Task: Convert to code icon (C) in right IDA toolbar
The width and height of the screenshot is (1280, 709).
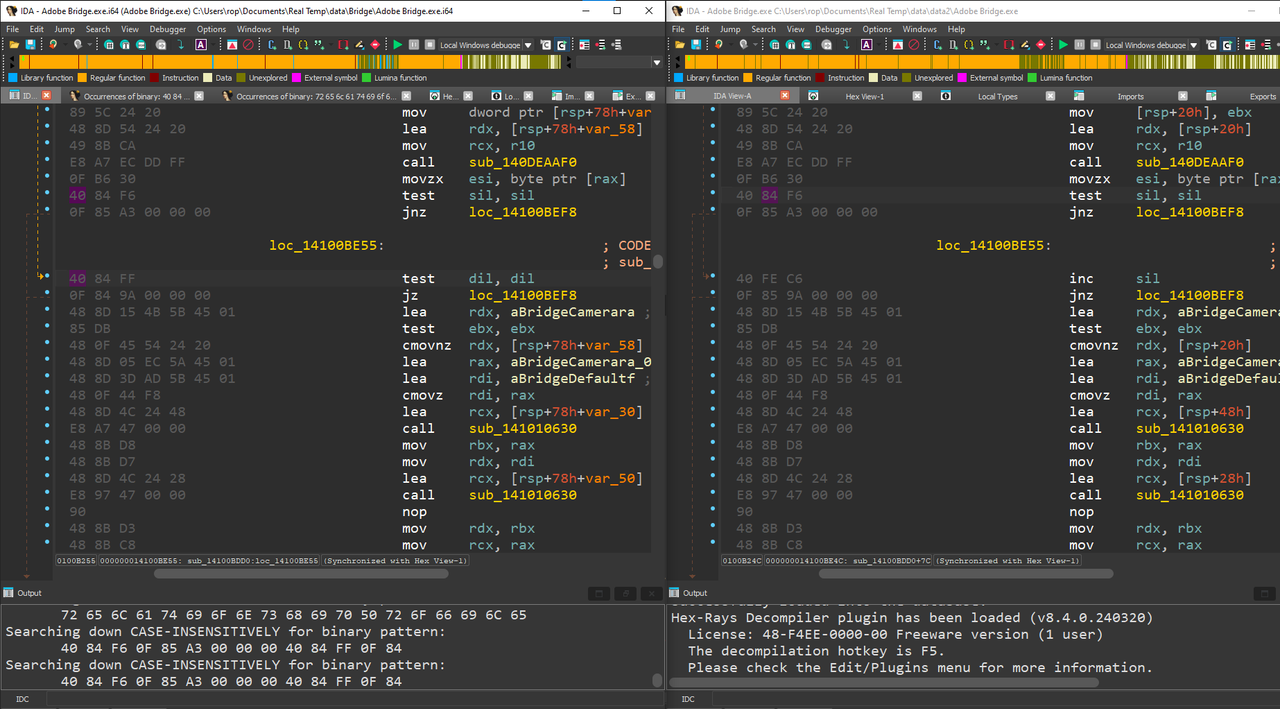Action: [938, 45]
